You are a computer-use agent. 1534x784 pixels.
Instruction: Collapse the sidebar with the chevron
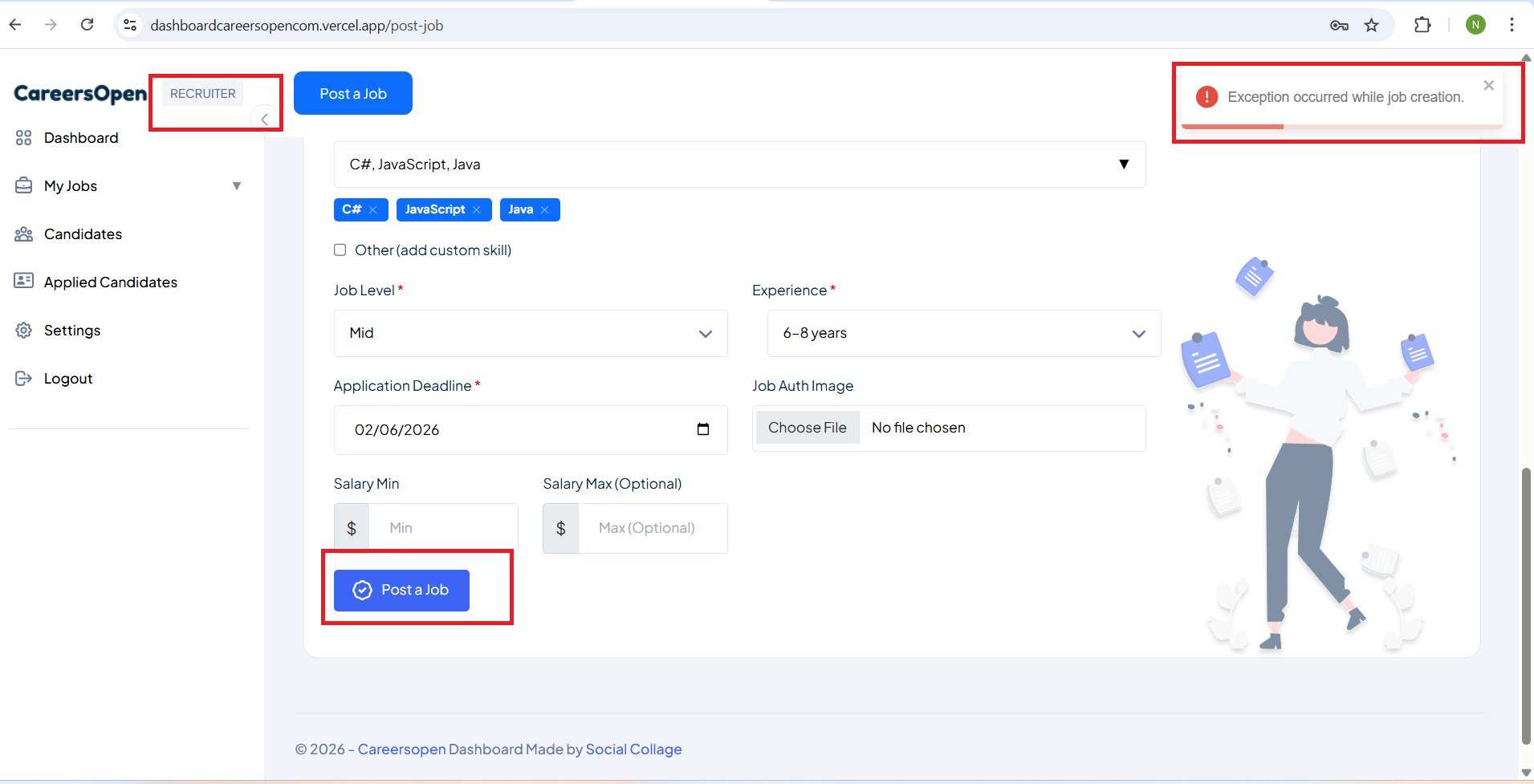click(264, 119)
